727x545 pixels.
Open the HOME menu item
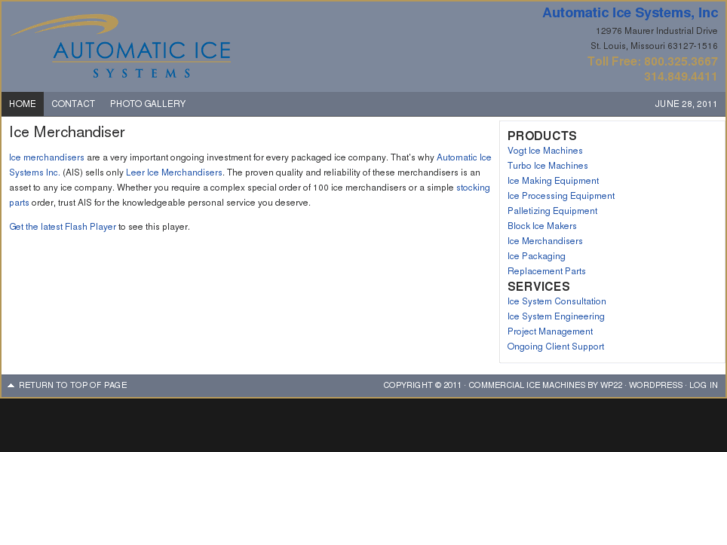click(x=22, y=104)
